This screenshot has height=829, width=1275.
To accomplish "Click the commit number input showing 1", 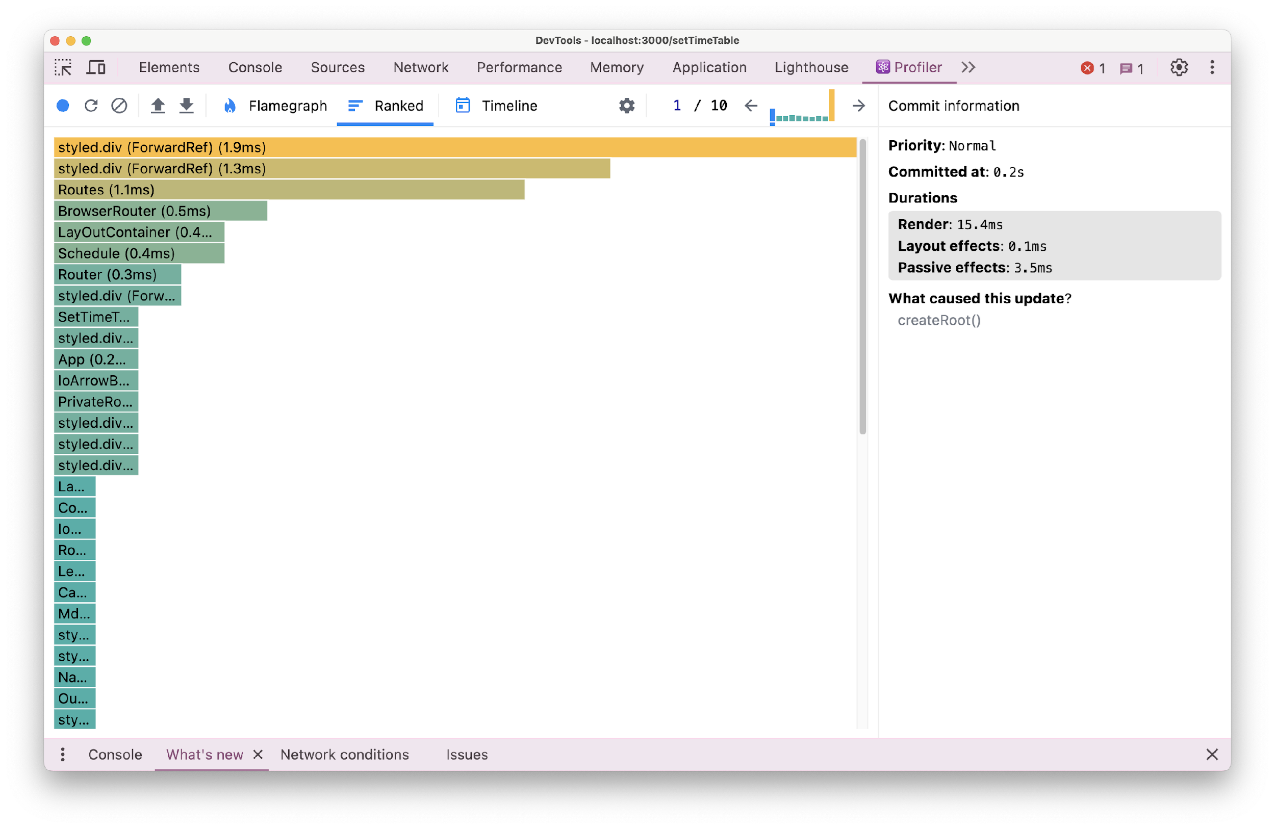I will click(677, 106).
